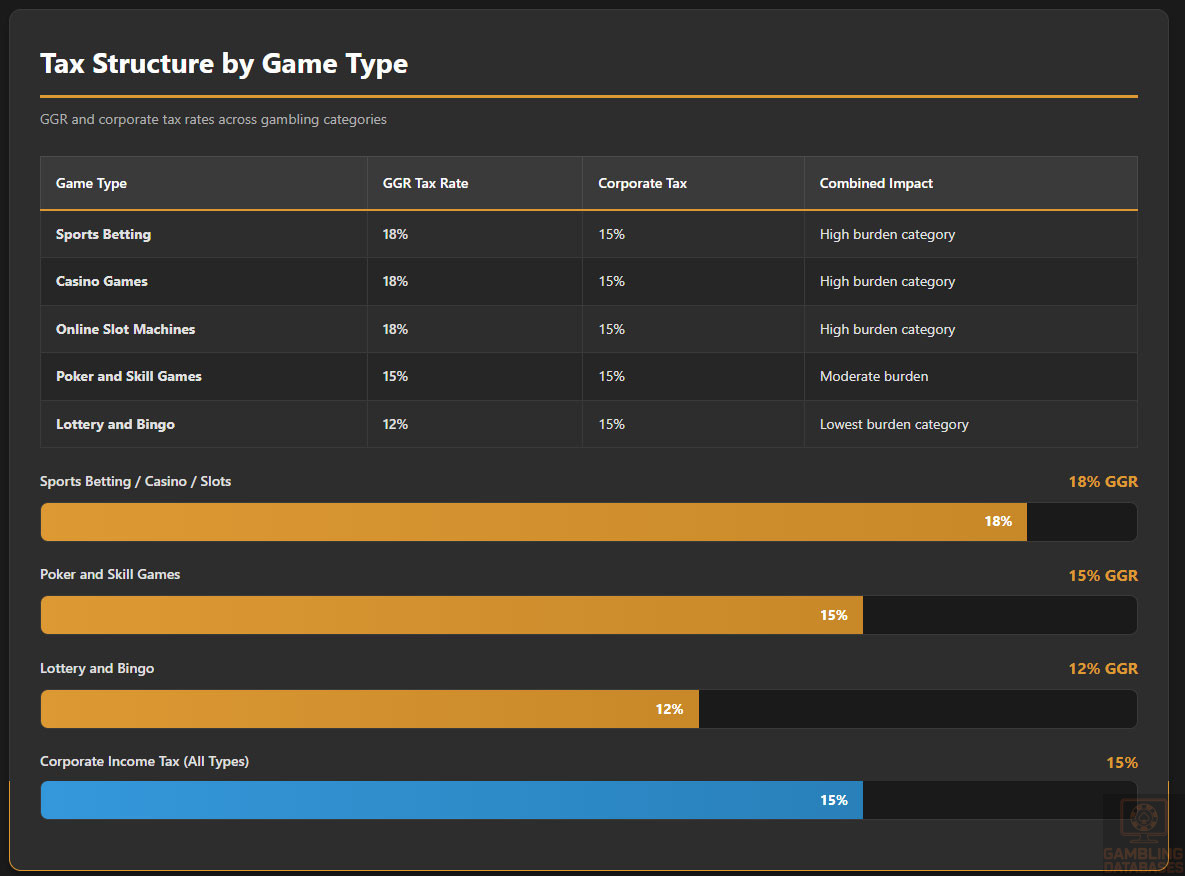Click the Sports Betting / Casino / Slots label
This screenshot has height=876, width=1185.
click(x=135, y=481)
